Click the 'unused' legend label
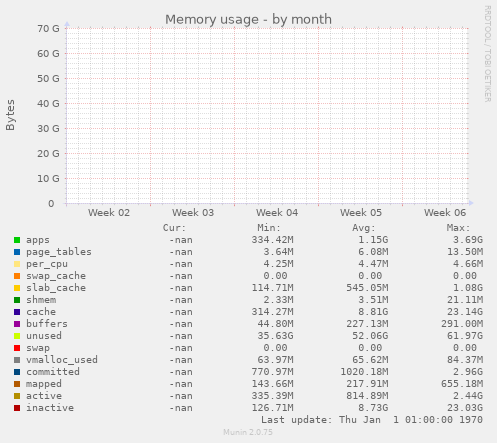The height and width of the screenshot is (443, 497). click(44, 336)
